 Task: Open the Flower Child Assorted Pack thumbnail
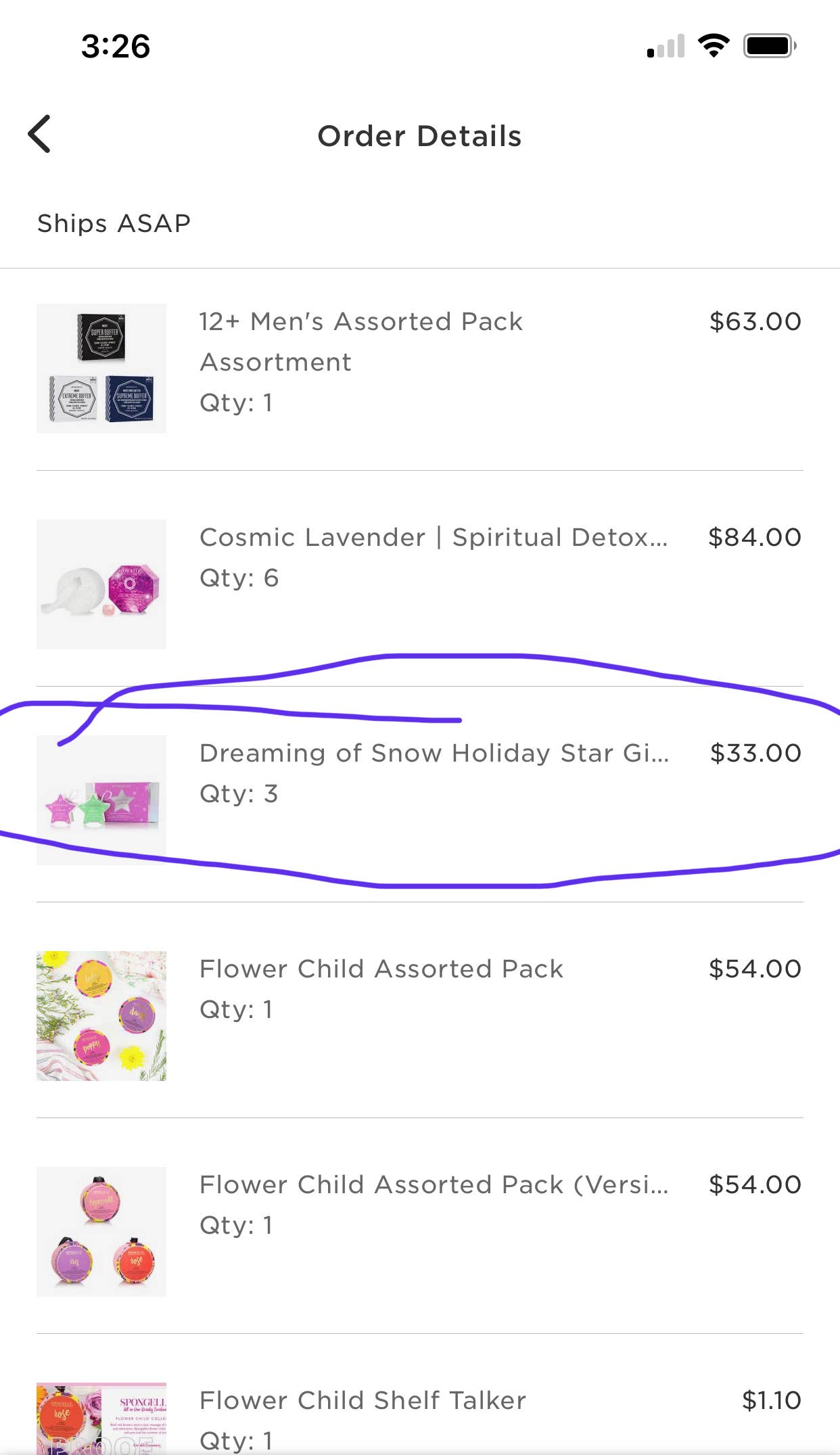(101, 1016)
